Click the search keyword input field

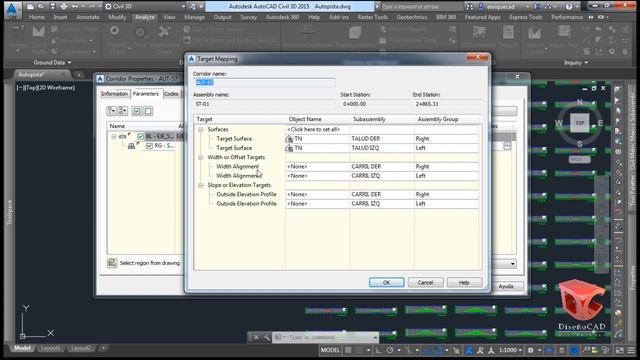coord(421,7)
